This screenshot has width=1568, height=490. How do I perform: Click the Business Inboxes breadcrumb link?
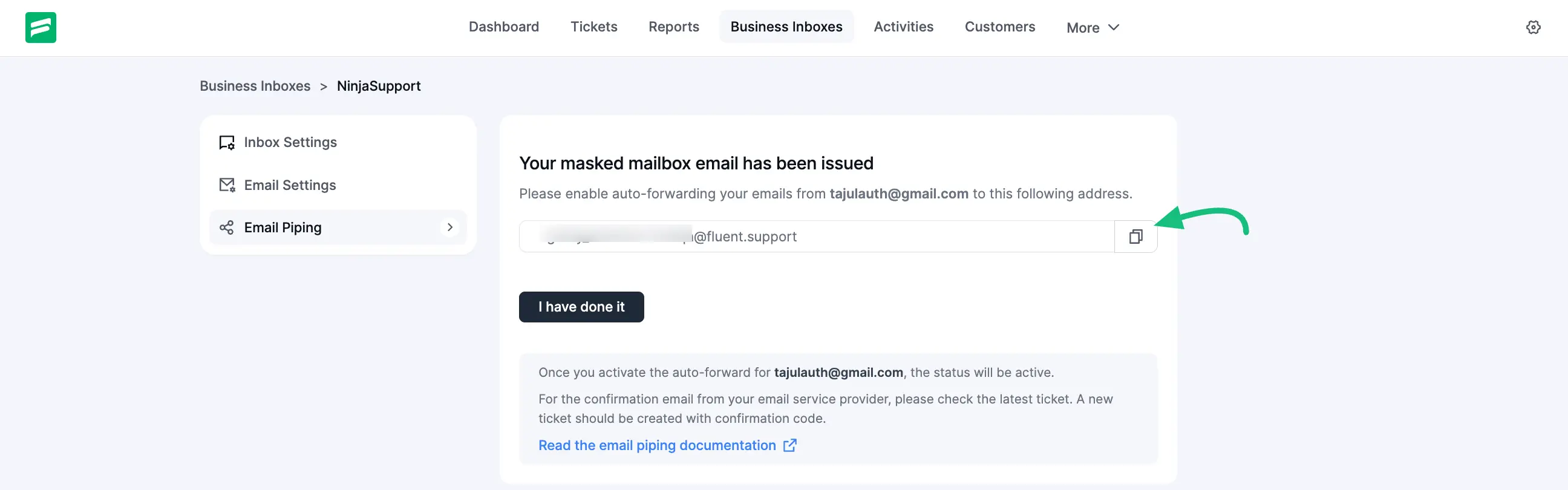[x=255, y=86]
